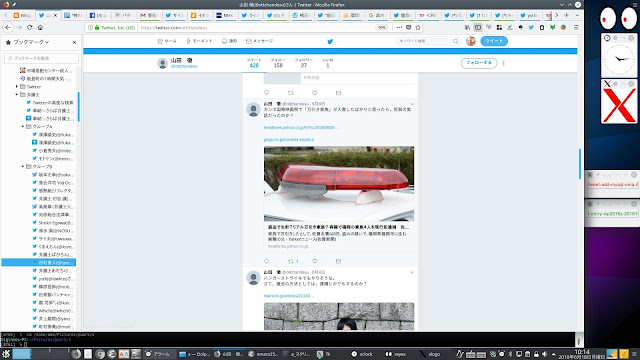Open the Shoko Egawa bookmark entry

[x=53, y=223]
